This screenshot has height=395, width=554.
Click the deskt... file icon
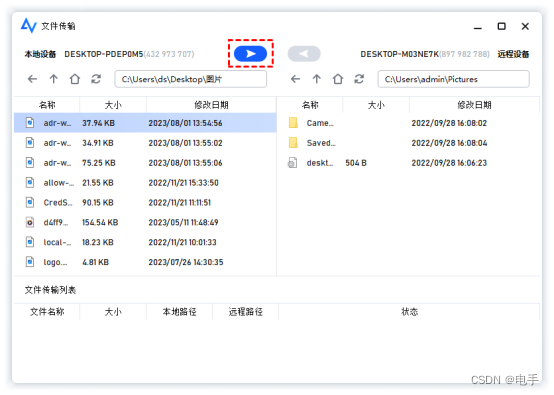pos(293,163)
